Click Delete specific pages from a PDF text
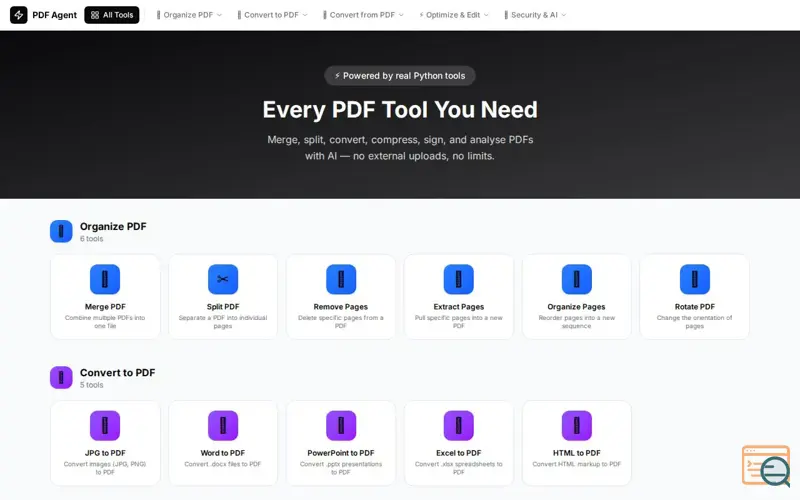Image resolution: width=800 pixels, height=500 pixels. 341,322
